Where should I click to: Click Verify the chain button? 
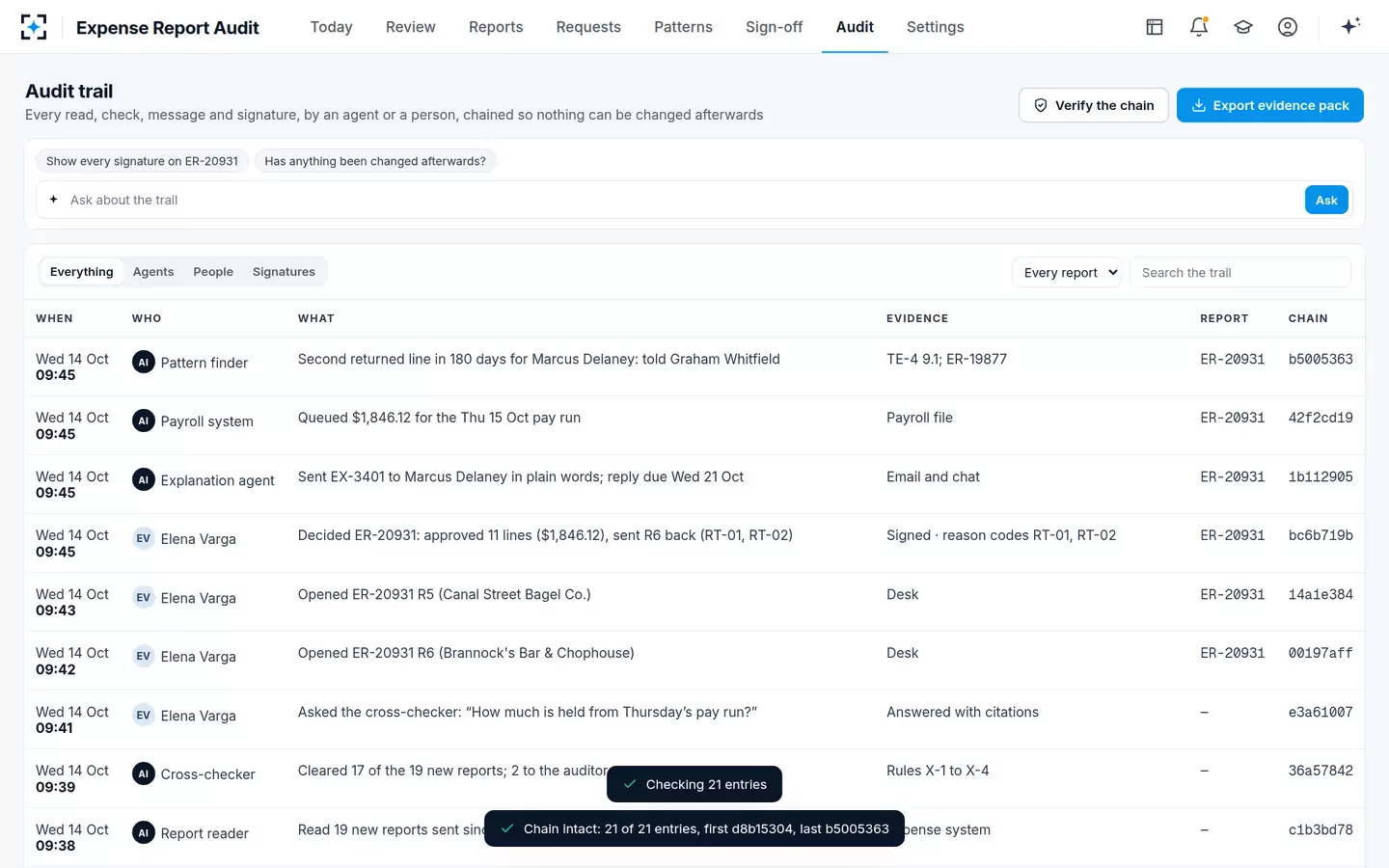[x=1094, y=105]
